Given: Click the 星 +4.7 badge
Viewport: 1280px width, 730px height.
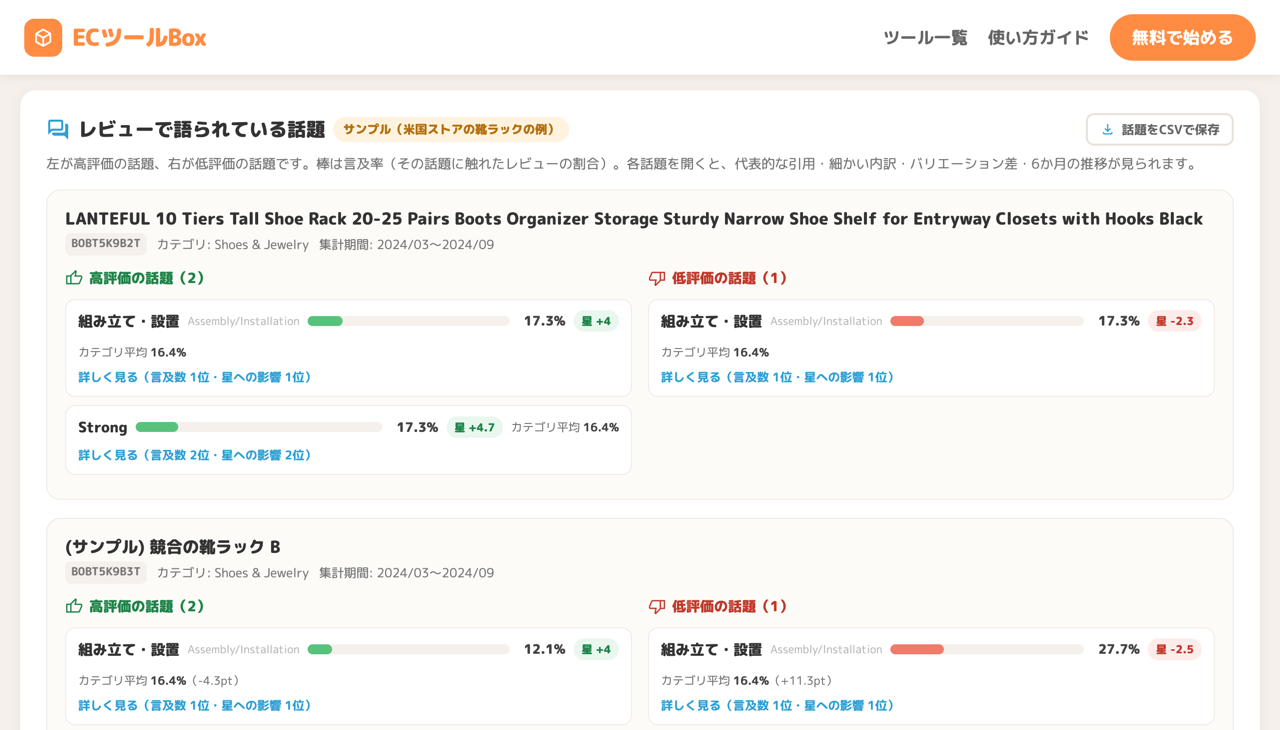Looking at the screenshot, I should (x=475, y=427).
